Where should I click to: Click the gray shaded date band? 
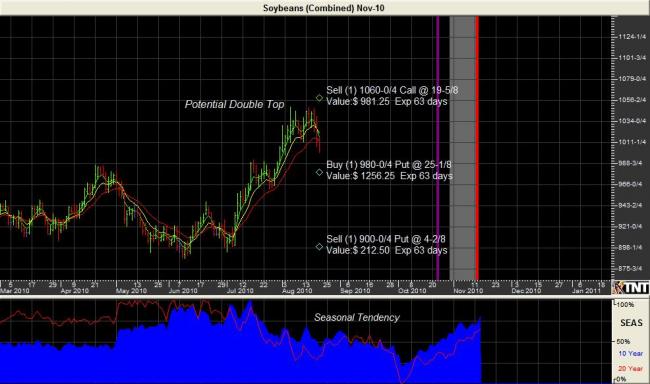coord(462,148)
